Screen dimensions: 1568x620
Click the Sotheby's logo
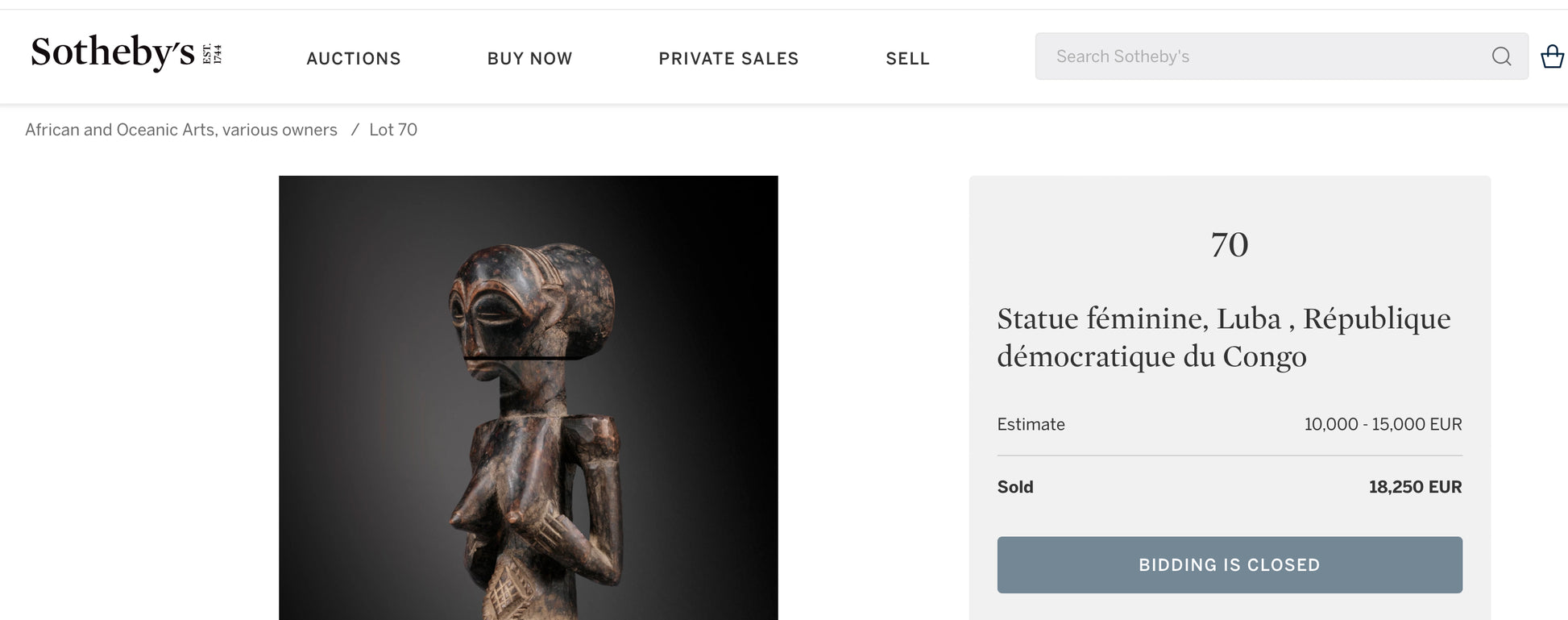point(113,53)
